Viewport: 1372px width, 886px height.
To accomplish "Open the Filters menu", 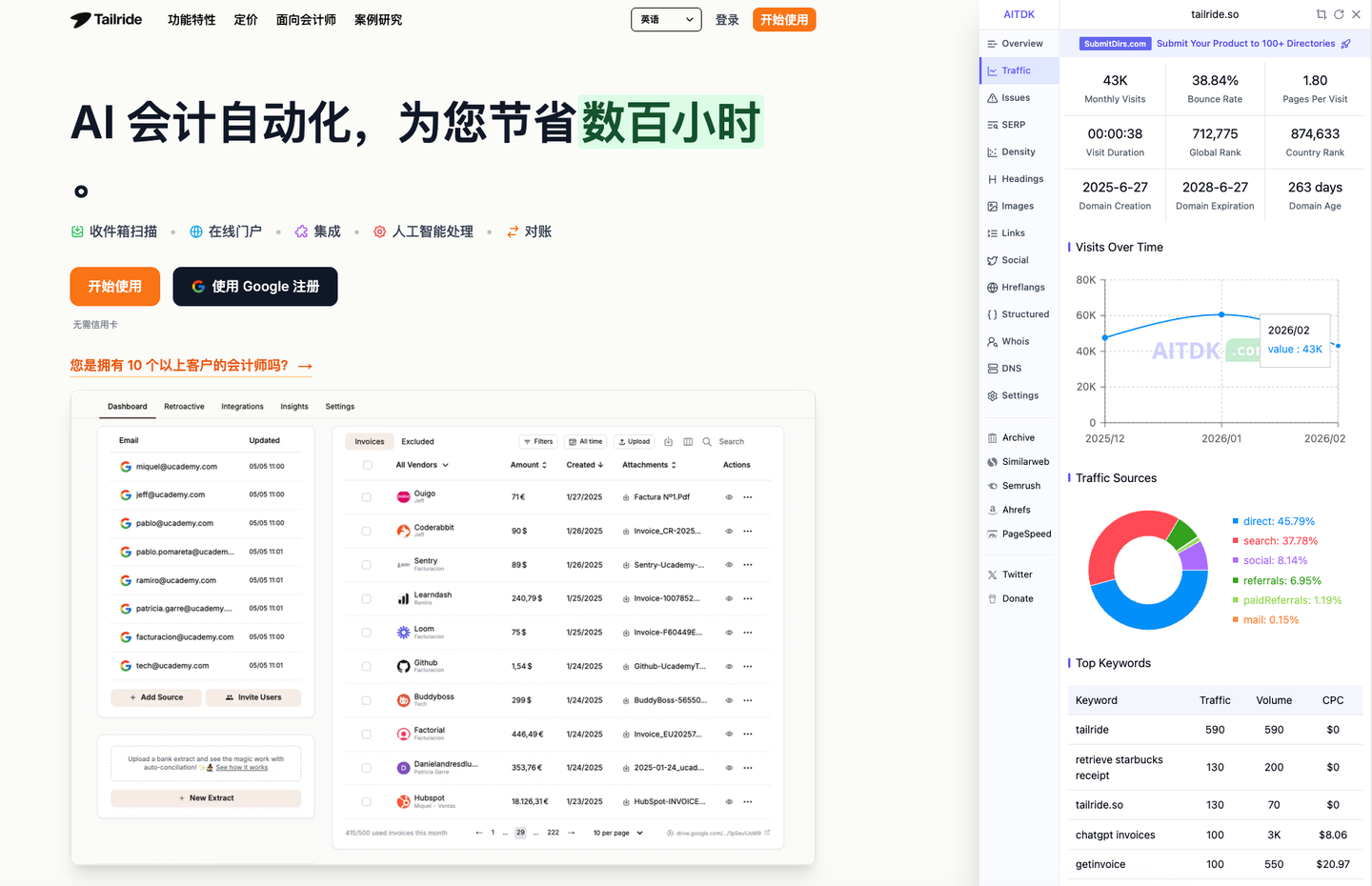I will (538, 441).
